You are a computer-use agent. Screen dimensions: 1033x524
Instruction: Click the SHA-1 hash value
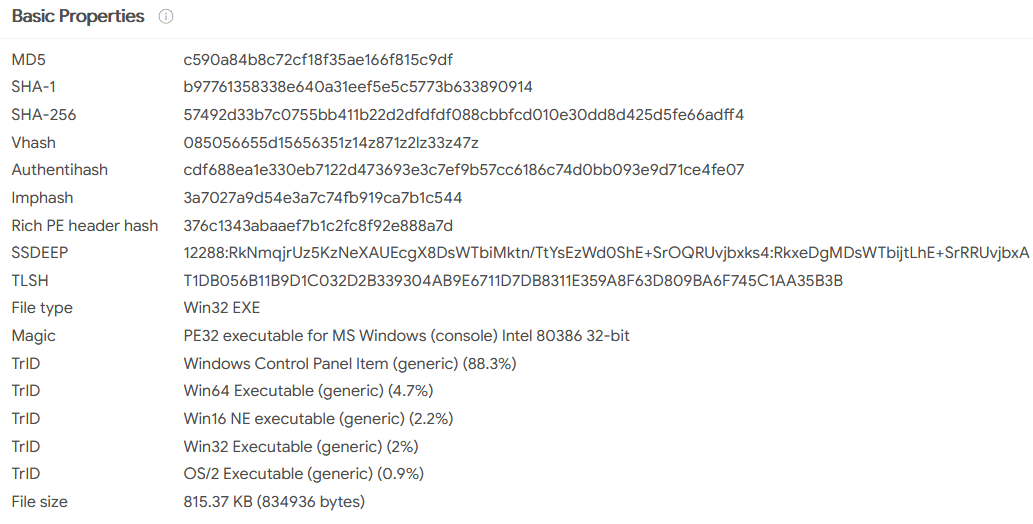(358, 87)
